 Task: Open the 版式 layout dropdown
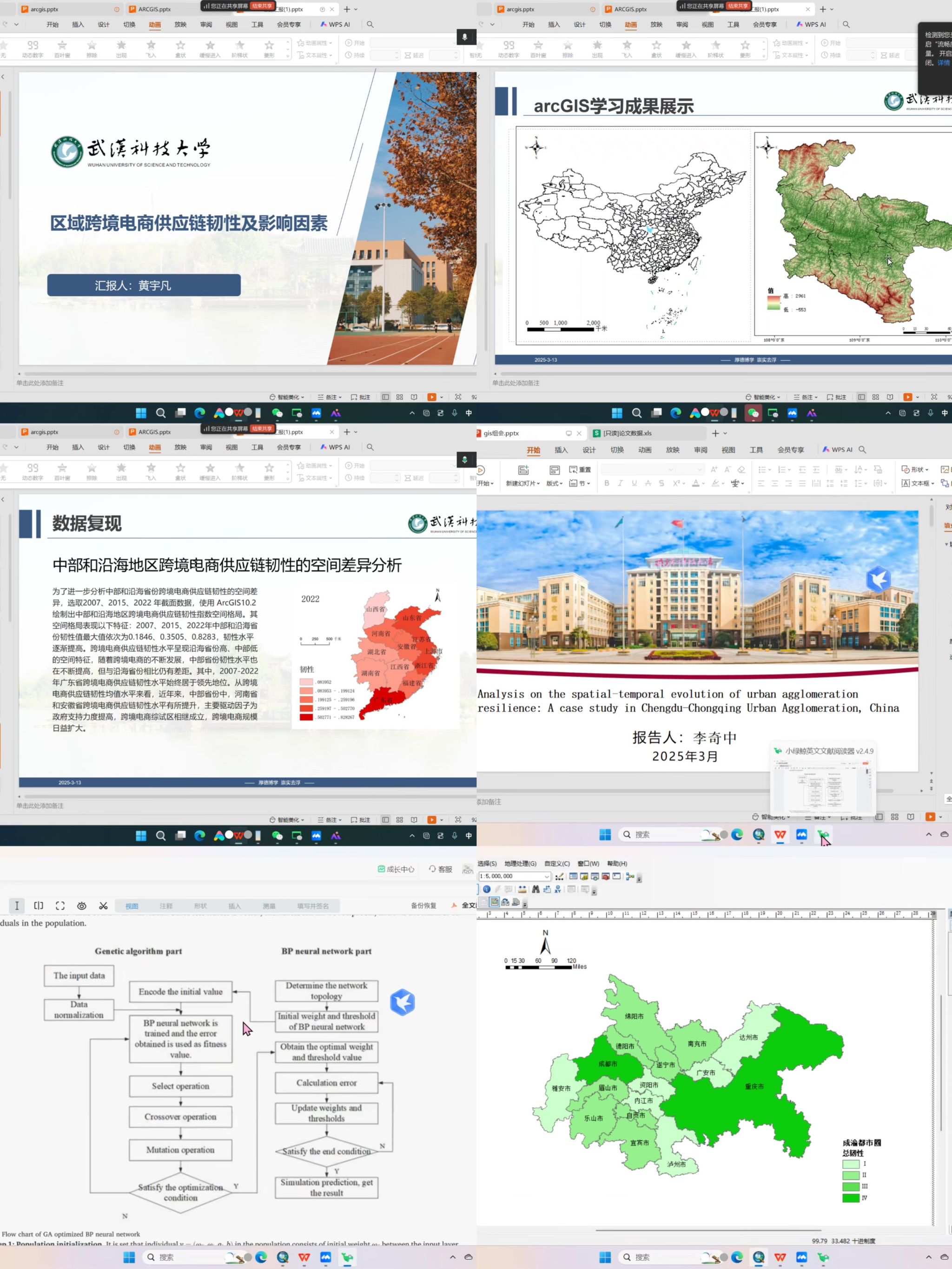tap(555, 483)
